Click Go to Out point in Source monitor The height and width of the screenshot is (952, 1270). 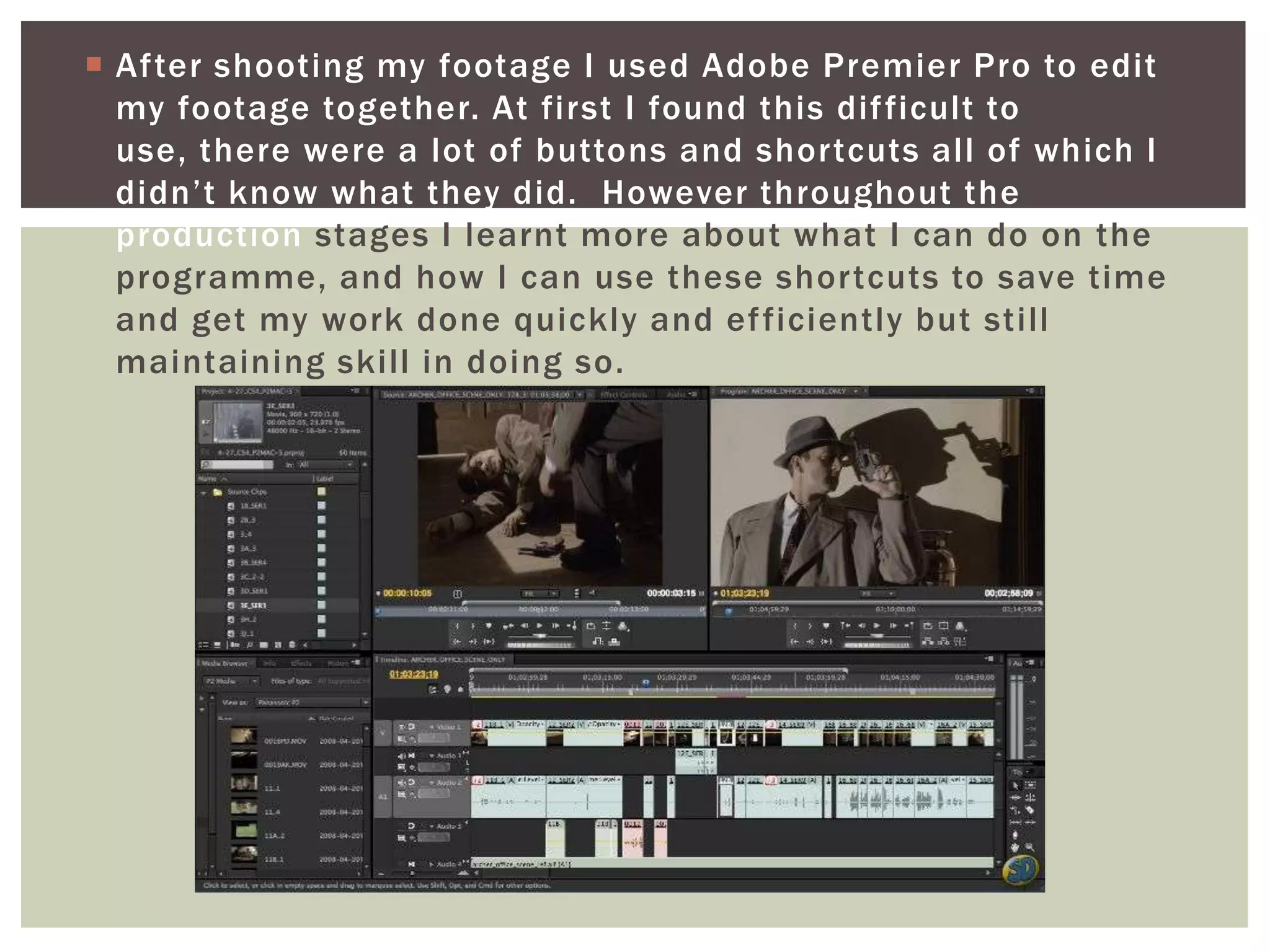473,641
